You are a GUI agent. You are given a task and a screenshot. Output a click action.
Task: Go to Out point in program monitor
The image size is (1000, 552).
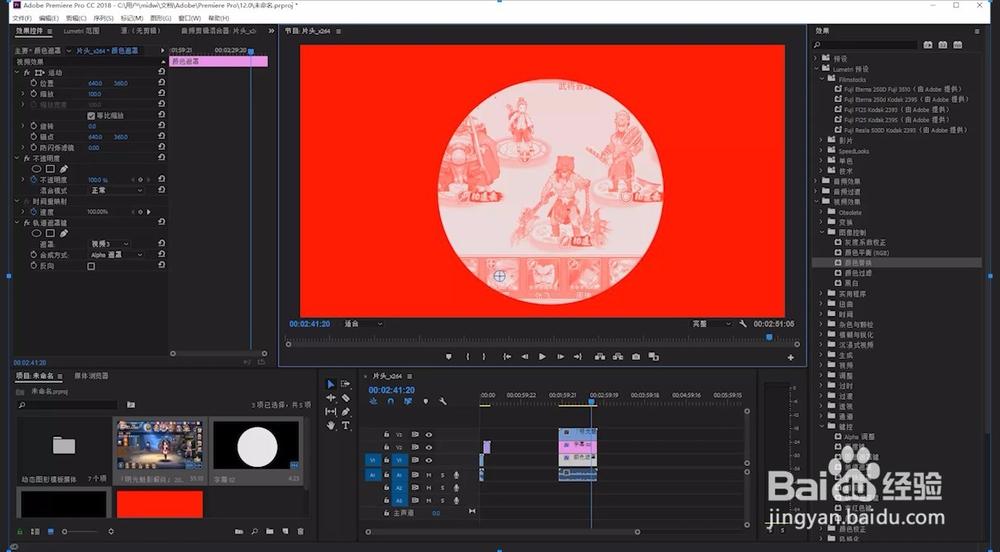pos(578,357)
